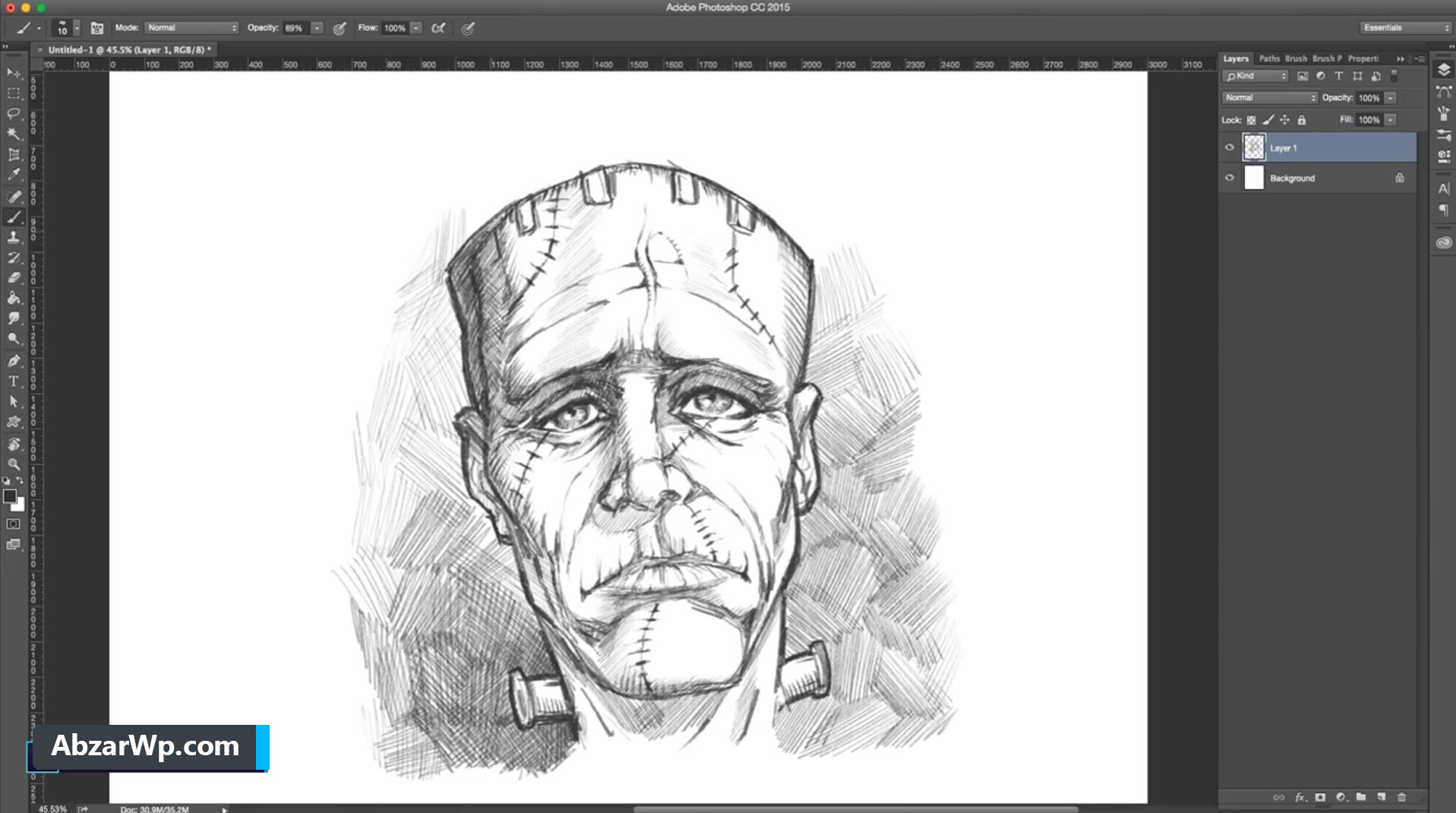This screenshot has width=1456, height=813.
Task: Select the Lasso tool
Action: [14, 113]
